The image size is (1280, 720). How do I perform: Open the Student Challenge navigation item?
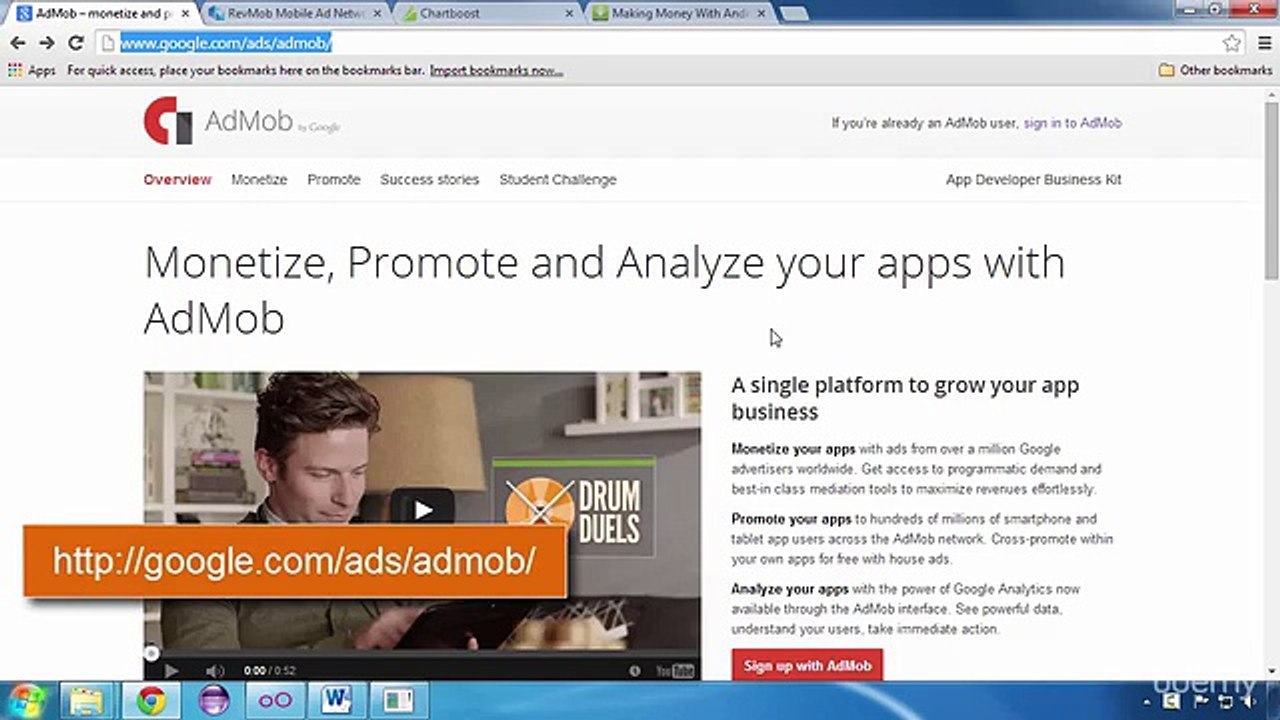pyautogui.click(x=558, y=180)
